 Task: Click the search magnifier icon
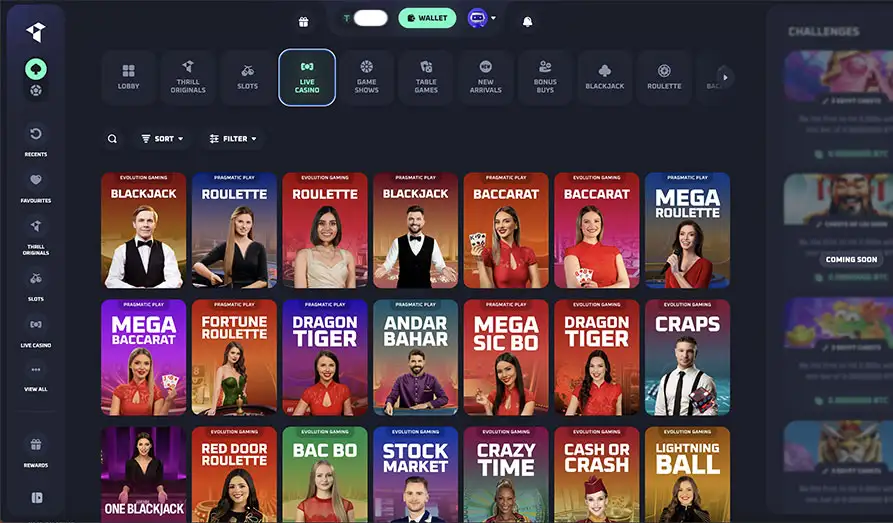click(112, 138)
